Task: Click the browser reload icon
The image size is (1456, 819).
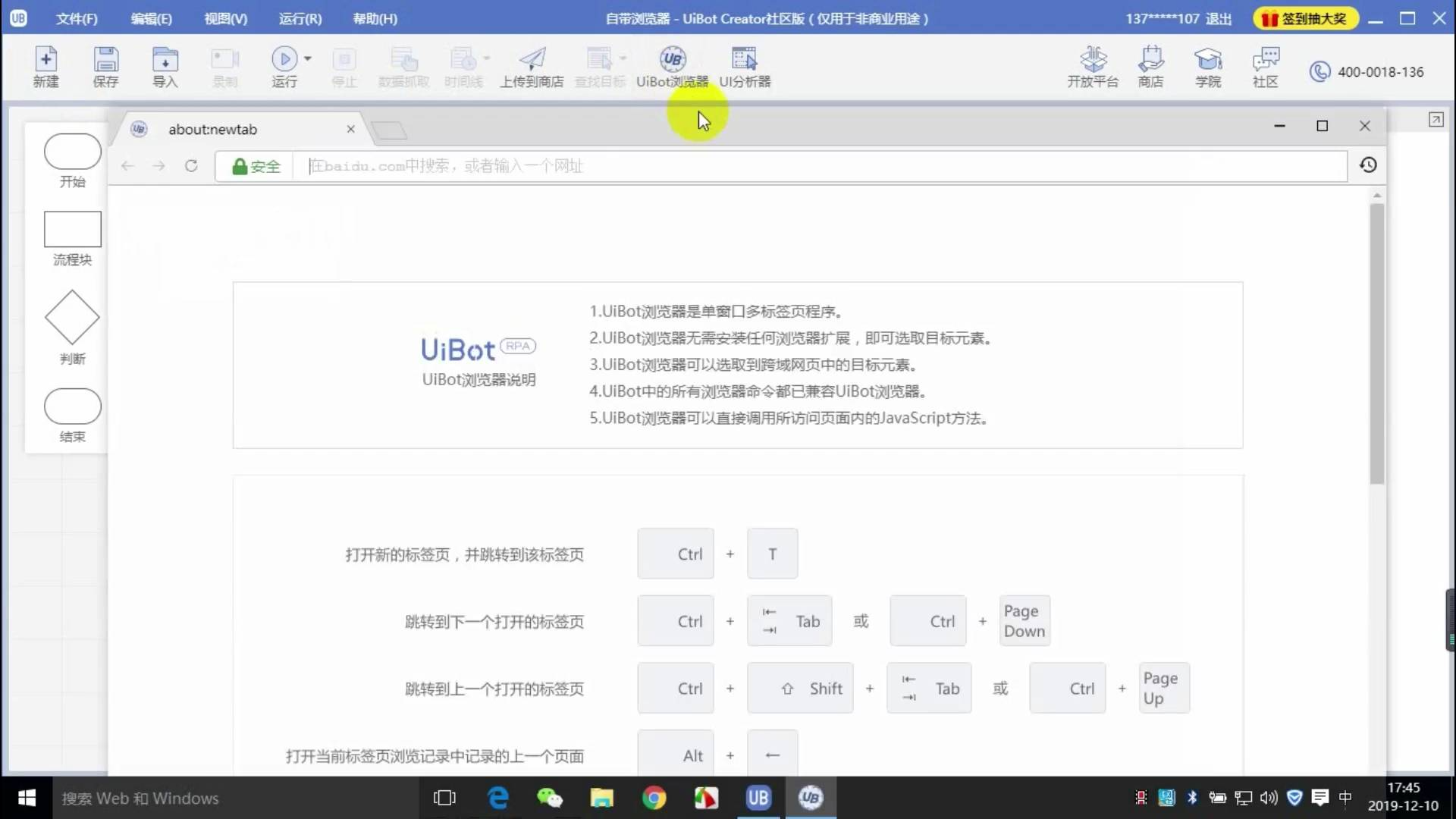Action: click(x=191, y=165)
